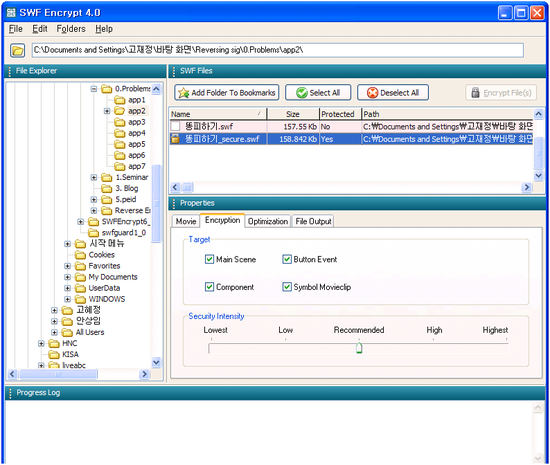Click the Select All button
The width and height of the screenshot is (550, 465).
pos(318,93)
